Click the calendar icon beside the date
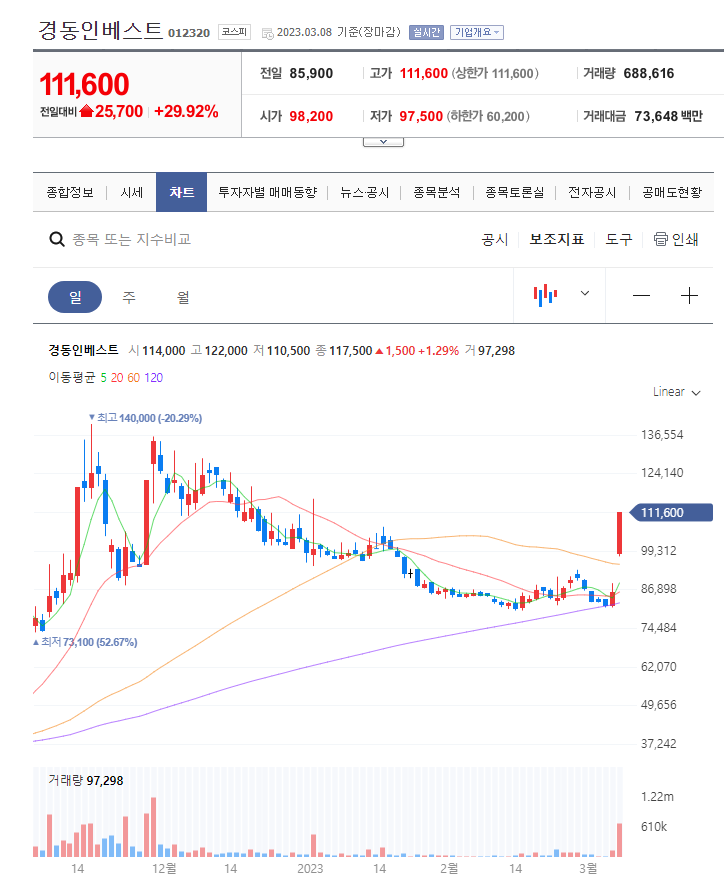Viewport: 724px width, 889px height. [267, 33]
